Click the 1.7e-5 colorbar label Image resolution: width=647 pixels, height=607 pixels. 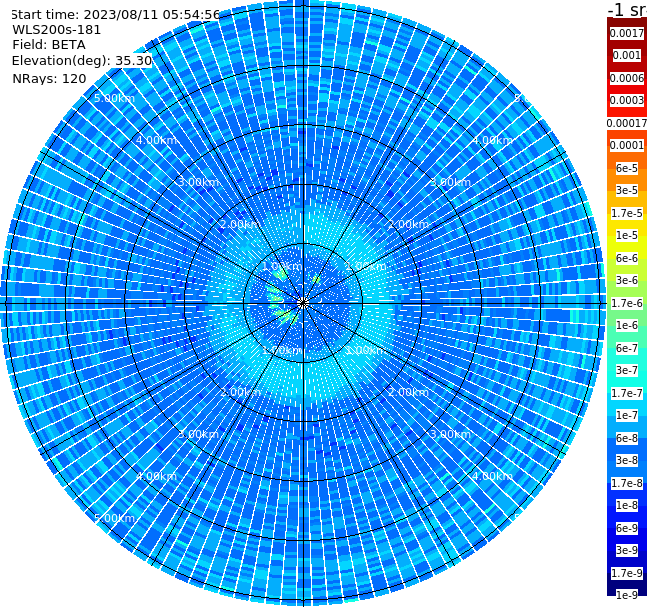pos(627,213)
